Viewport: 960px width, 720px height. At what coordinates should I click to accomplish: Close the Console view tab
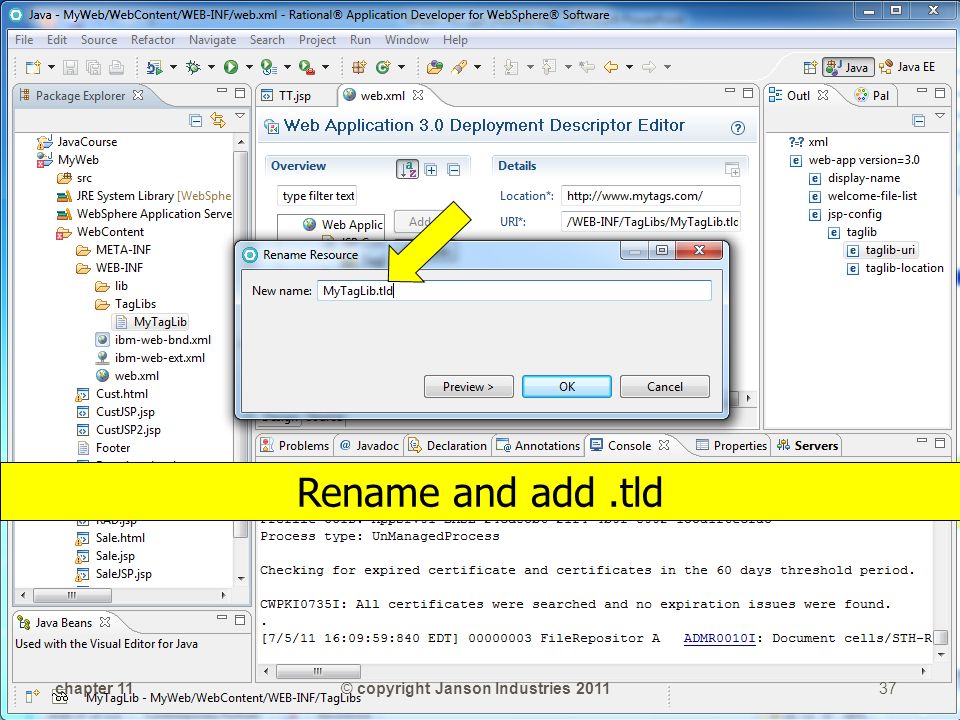pyautogui.click(x=664, y=445)
